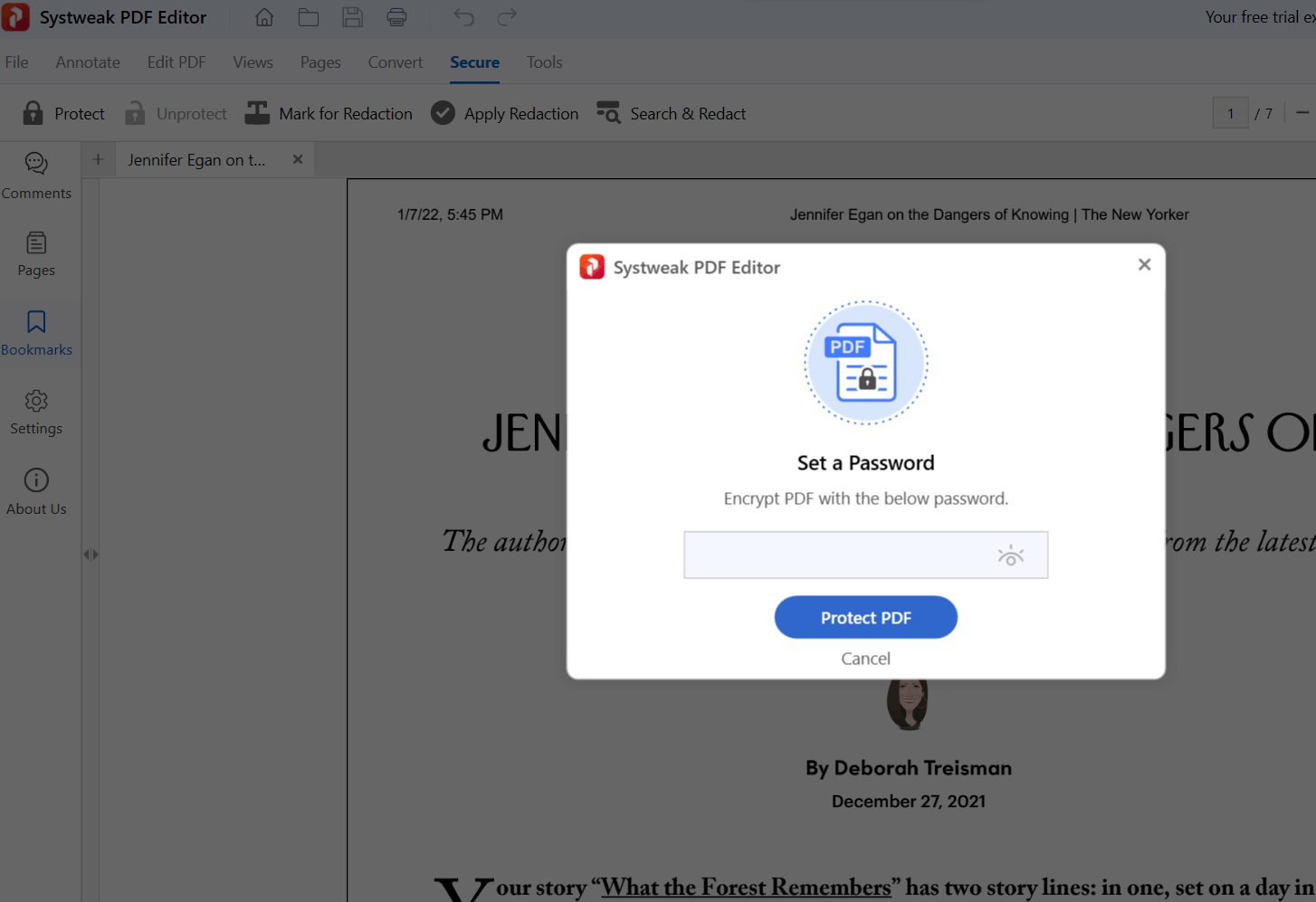
Task: Click the dialog's Systweak logo icon
Action: click(592, 267)
